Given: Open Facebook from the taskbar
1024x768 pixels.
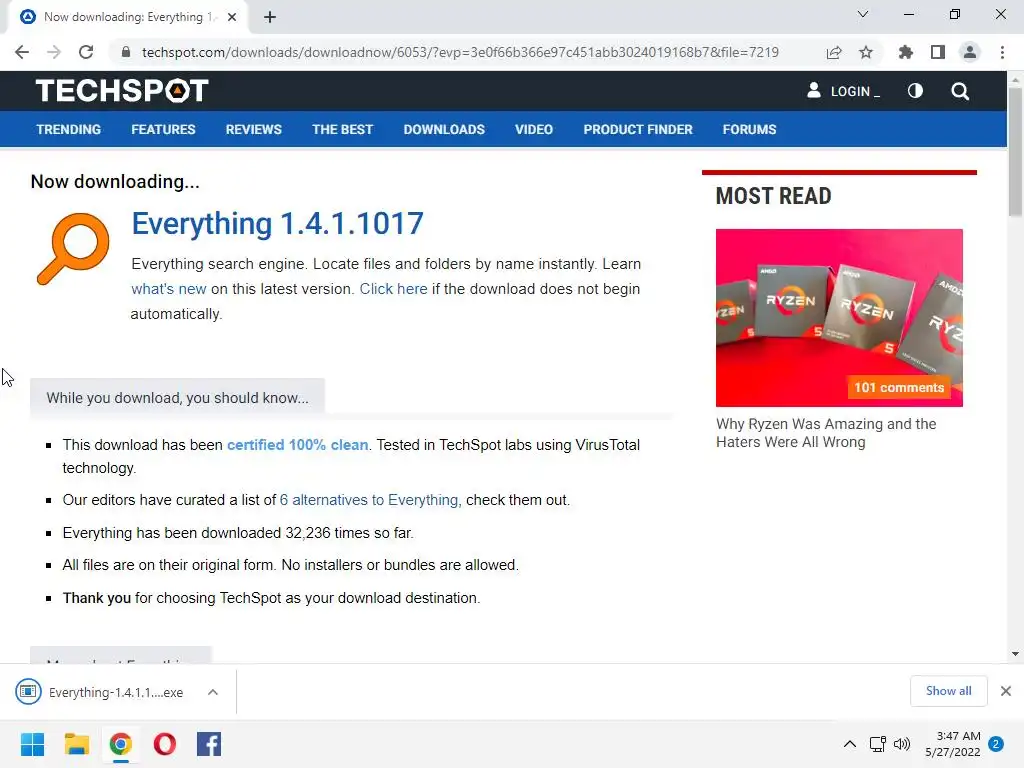Looking at the screenshot, I should click(209, 744).
